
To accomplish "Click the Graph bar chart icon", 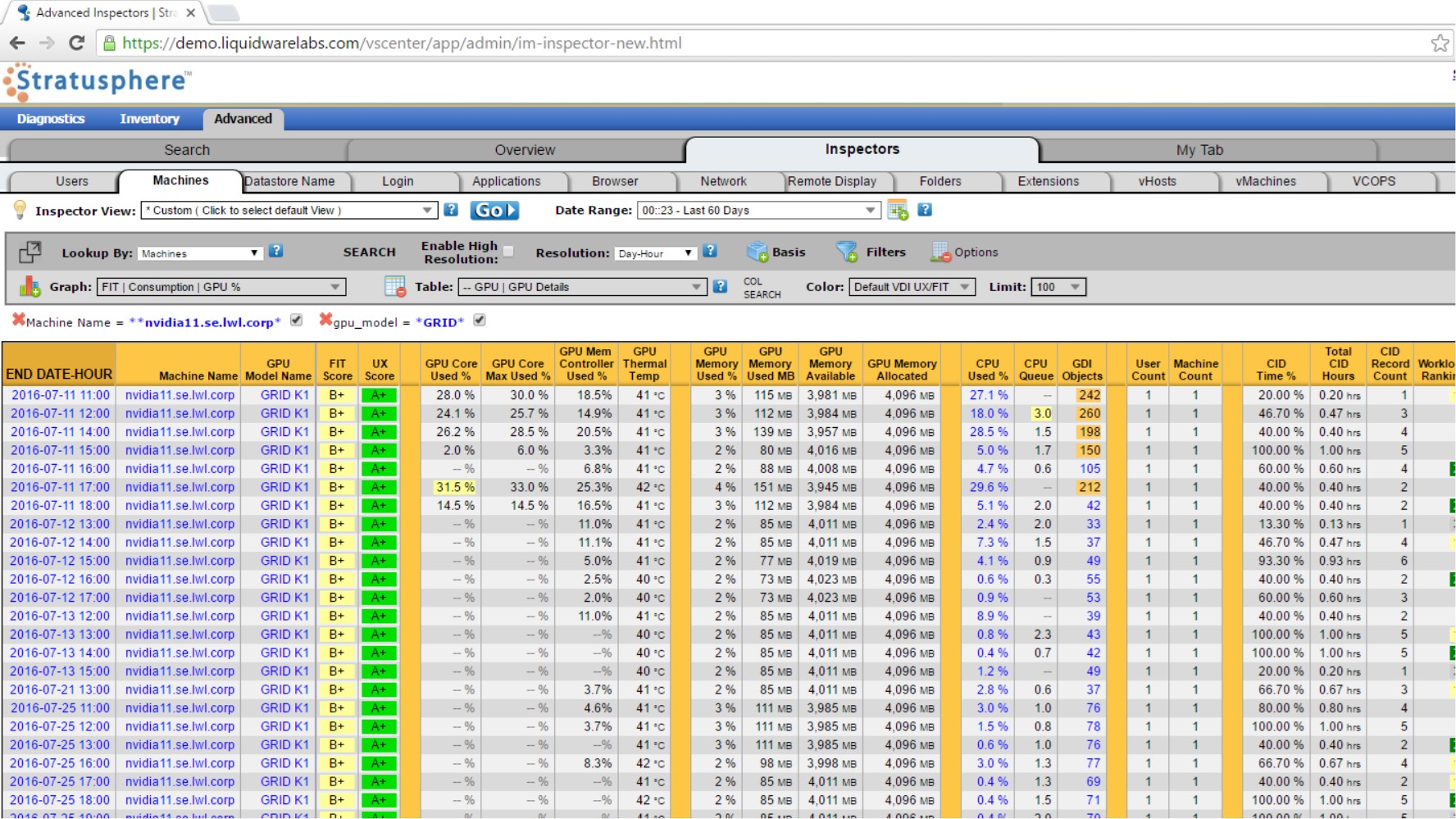I will 30,286.
